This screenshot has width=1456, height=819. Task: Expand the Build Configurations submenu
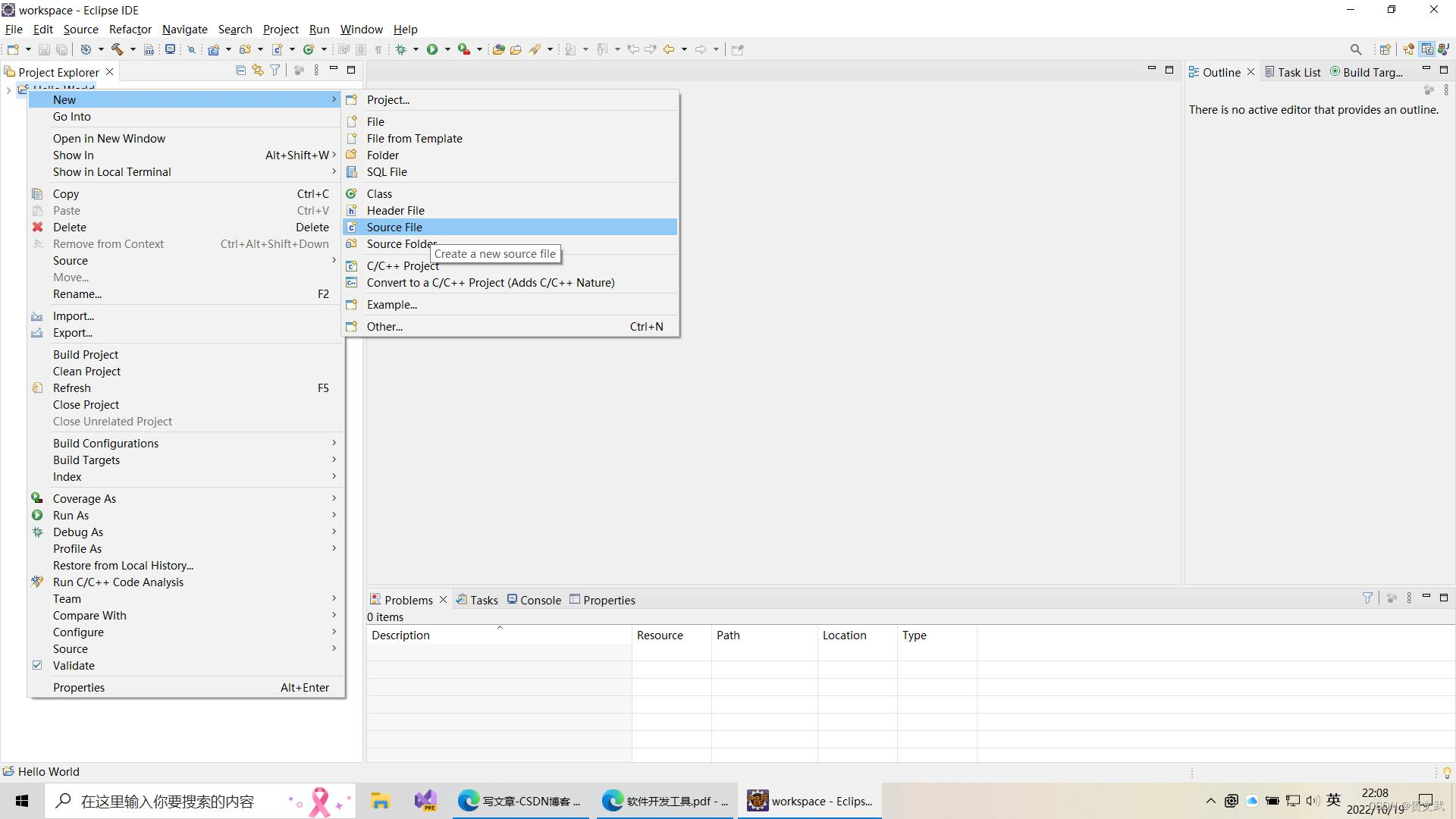point(186,443)
